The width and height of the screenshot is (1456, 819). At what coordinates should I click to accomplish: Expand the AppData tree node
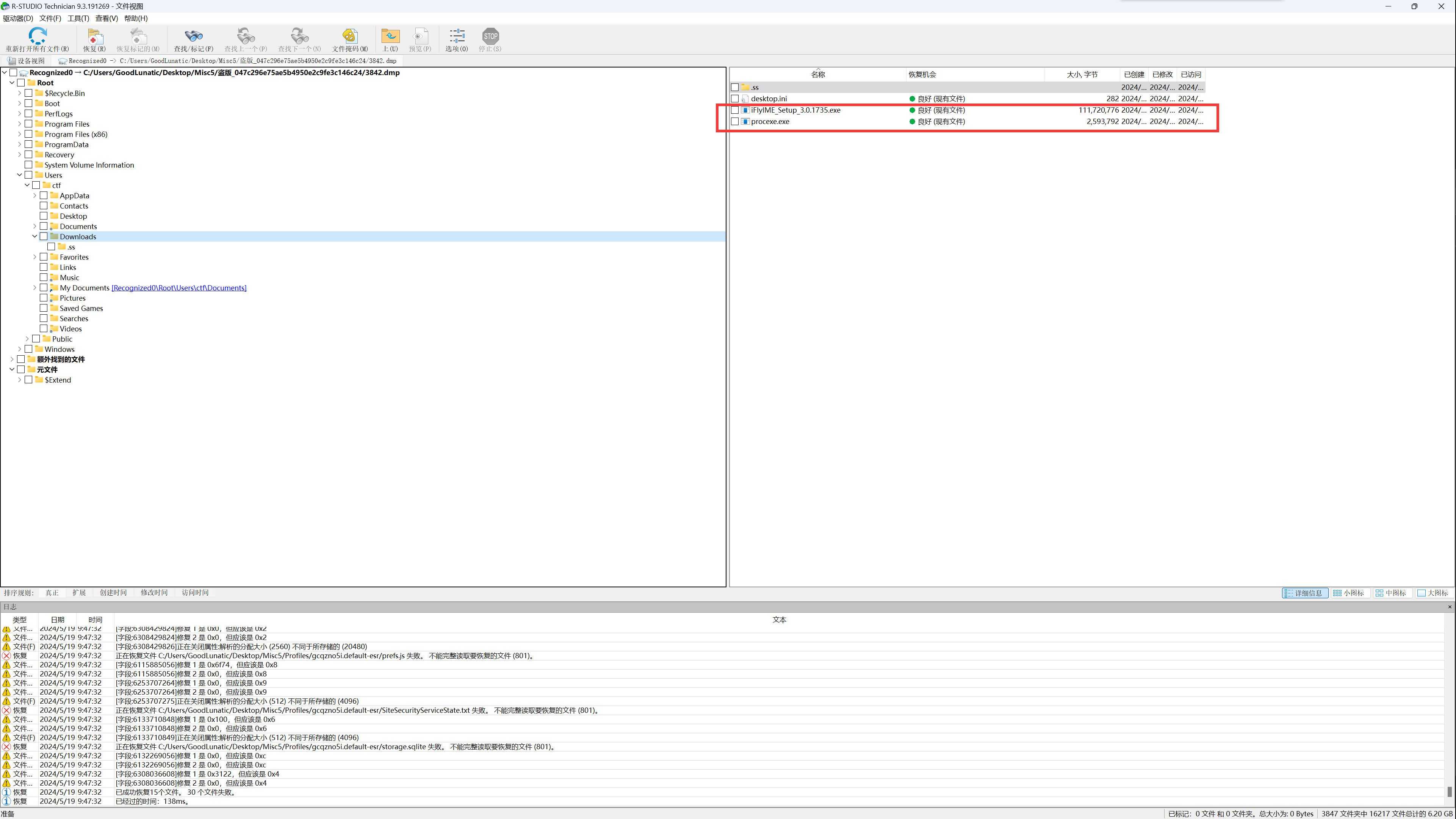point(34,196)
